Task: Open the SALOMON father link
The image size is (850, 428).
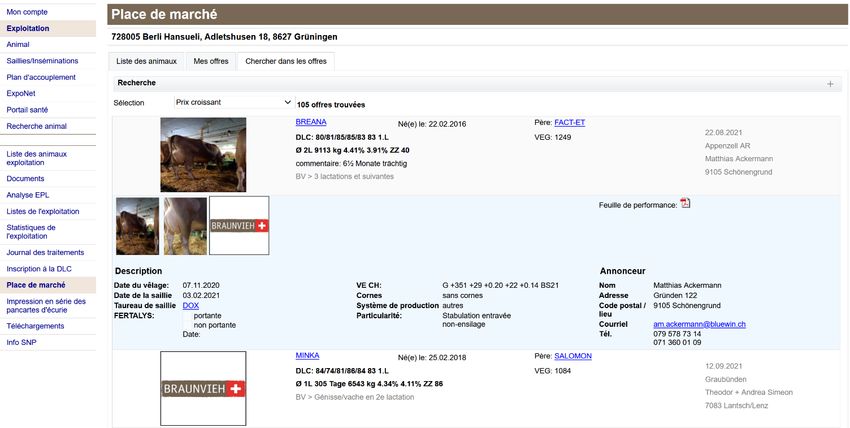Action: [573, 356]
